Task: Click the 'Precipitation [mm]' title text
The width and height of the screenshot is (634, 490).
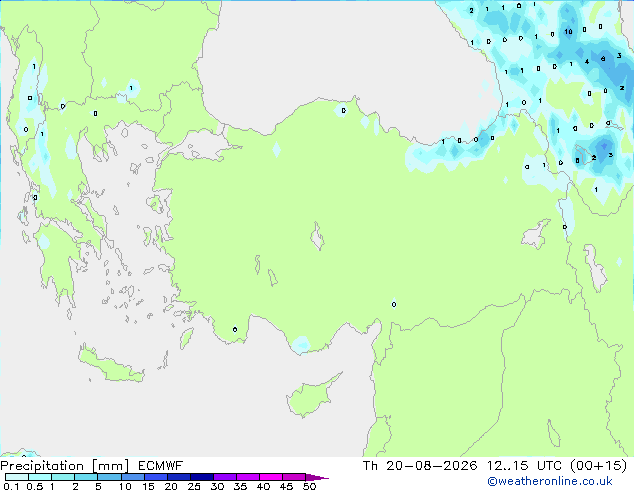Action: 65,466
